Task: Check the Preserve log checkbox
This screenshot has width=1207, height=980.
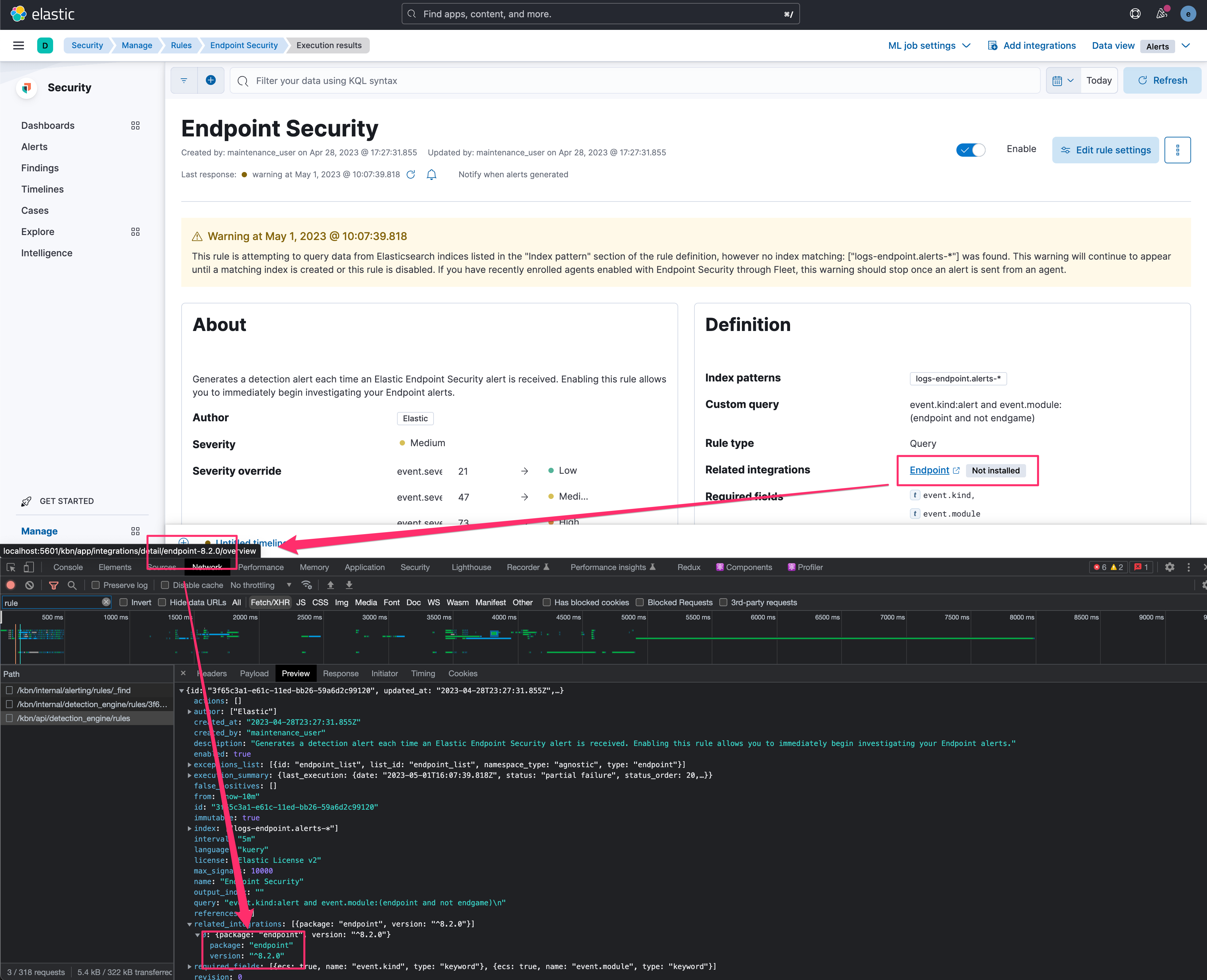Action: [x=96, y=585]
